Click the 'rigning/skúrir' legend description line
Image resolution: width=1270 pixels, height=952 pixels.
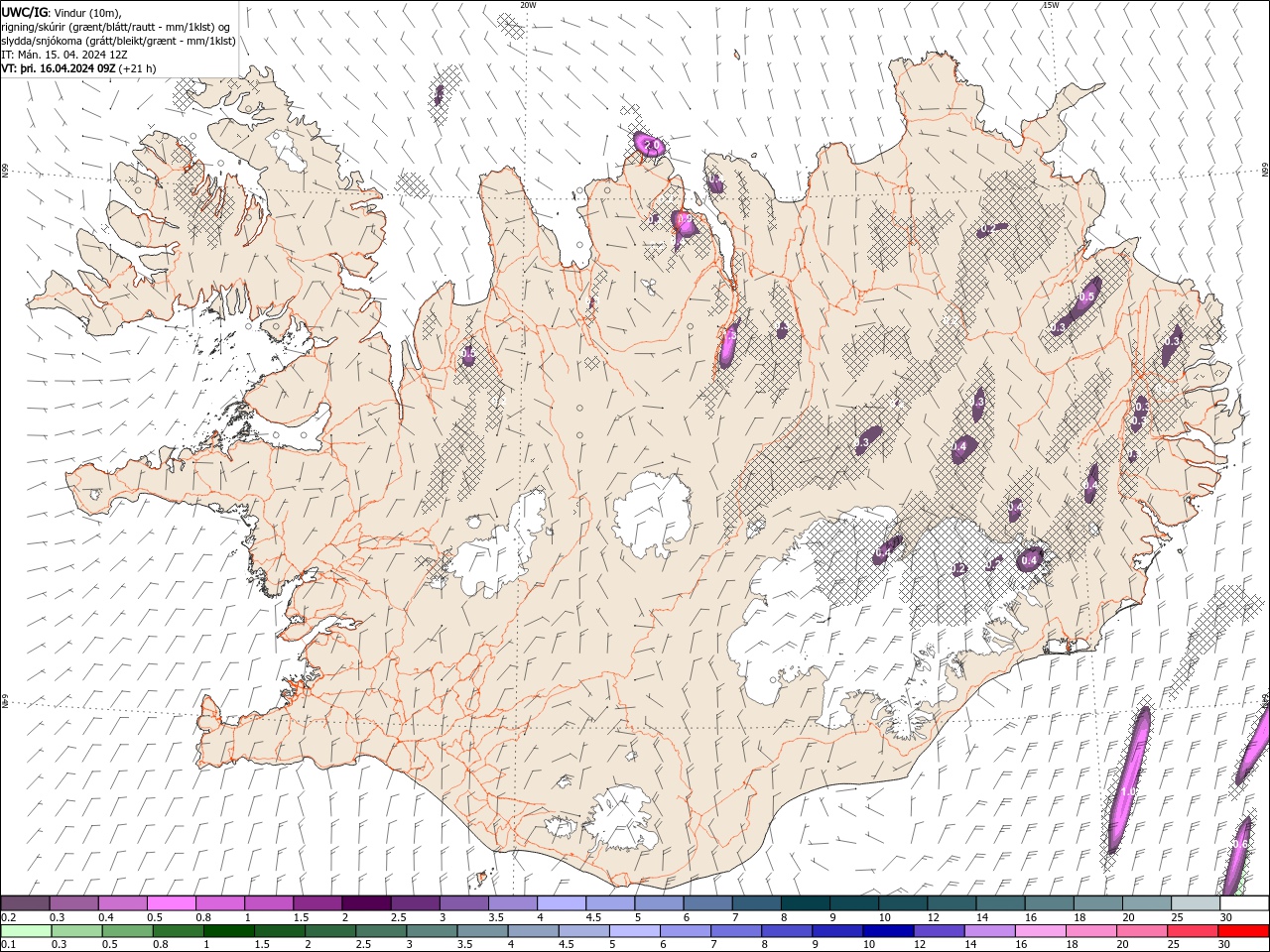116,27
